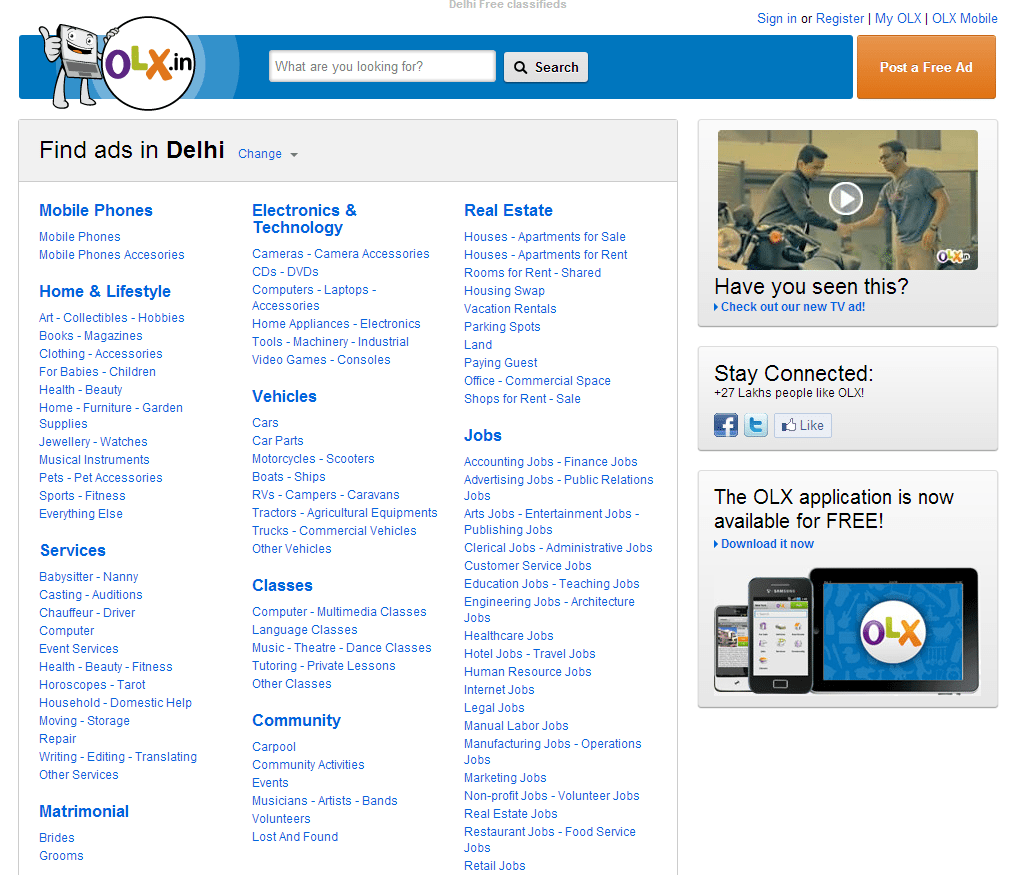
Task: Open Writing - Editing - Translating services
Action: [x=118, y=757]
